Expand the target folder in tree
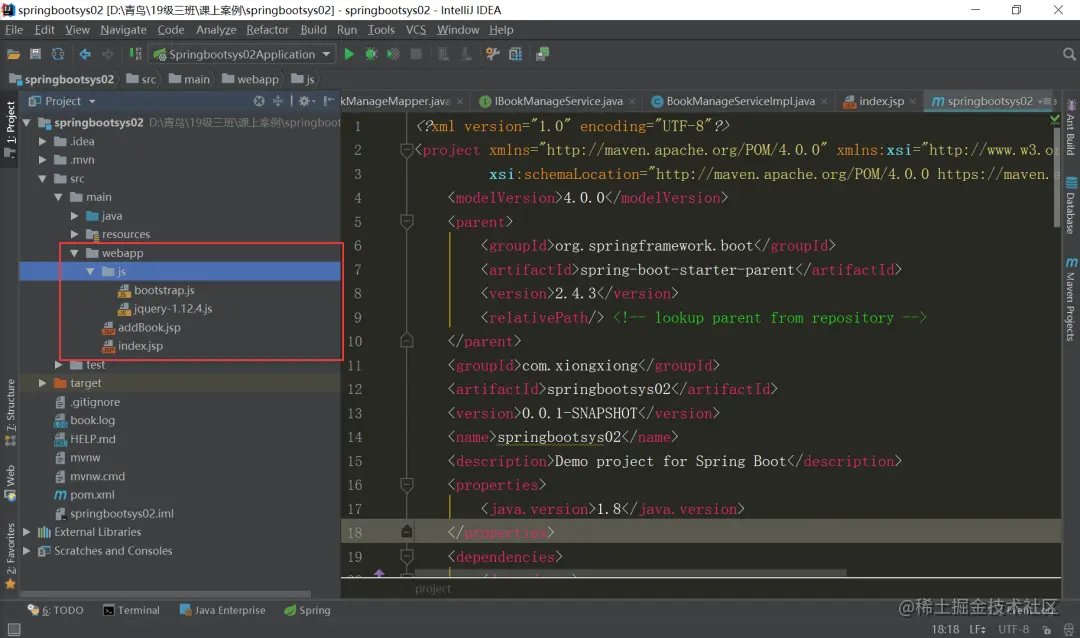 pyautogui.click(x=43, y=383)
